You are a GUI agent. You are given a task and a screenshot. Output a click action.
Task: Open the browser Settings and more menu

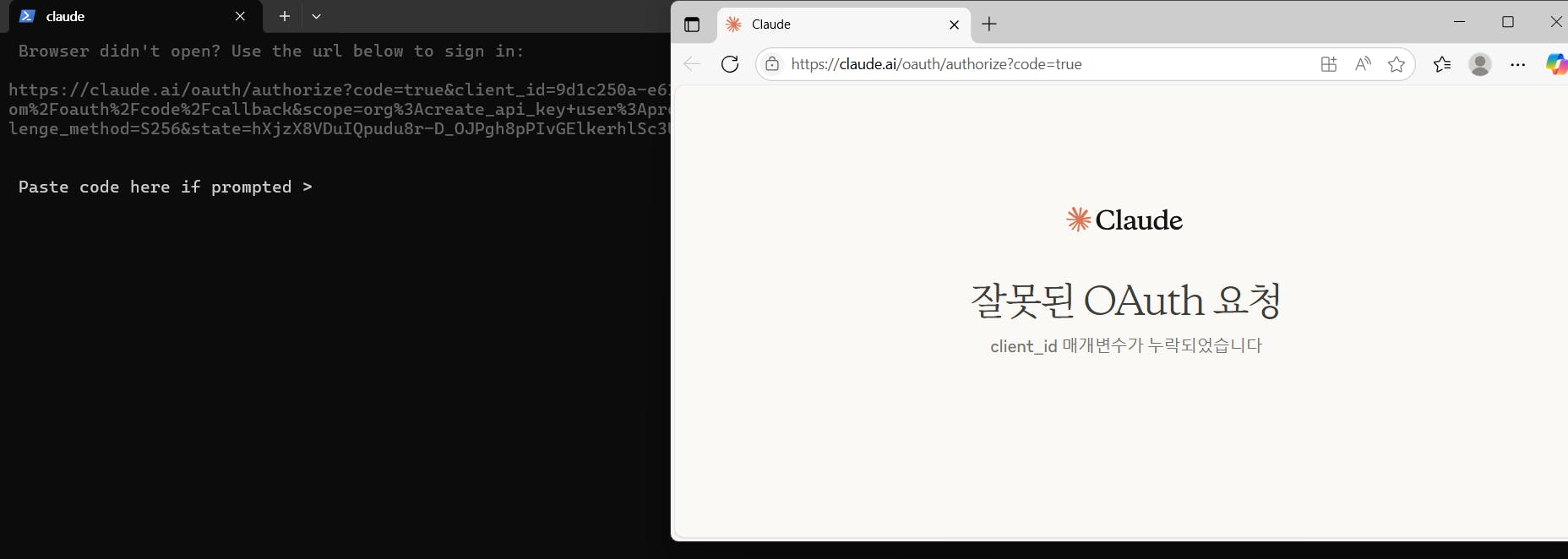click(1518, 64)
